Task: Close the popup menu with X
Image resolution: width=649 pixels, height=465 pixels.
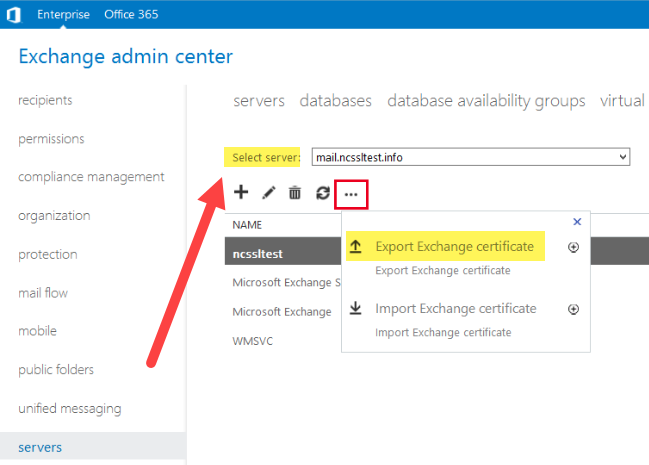Action: (577, 222)
